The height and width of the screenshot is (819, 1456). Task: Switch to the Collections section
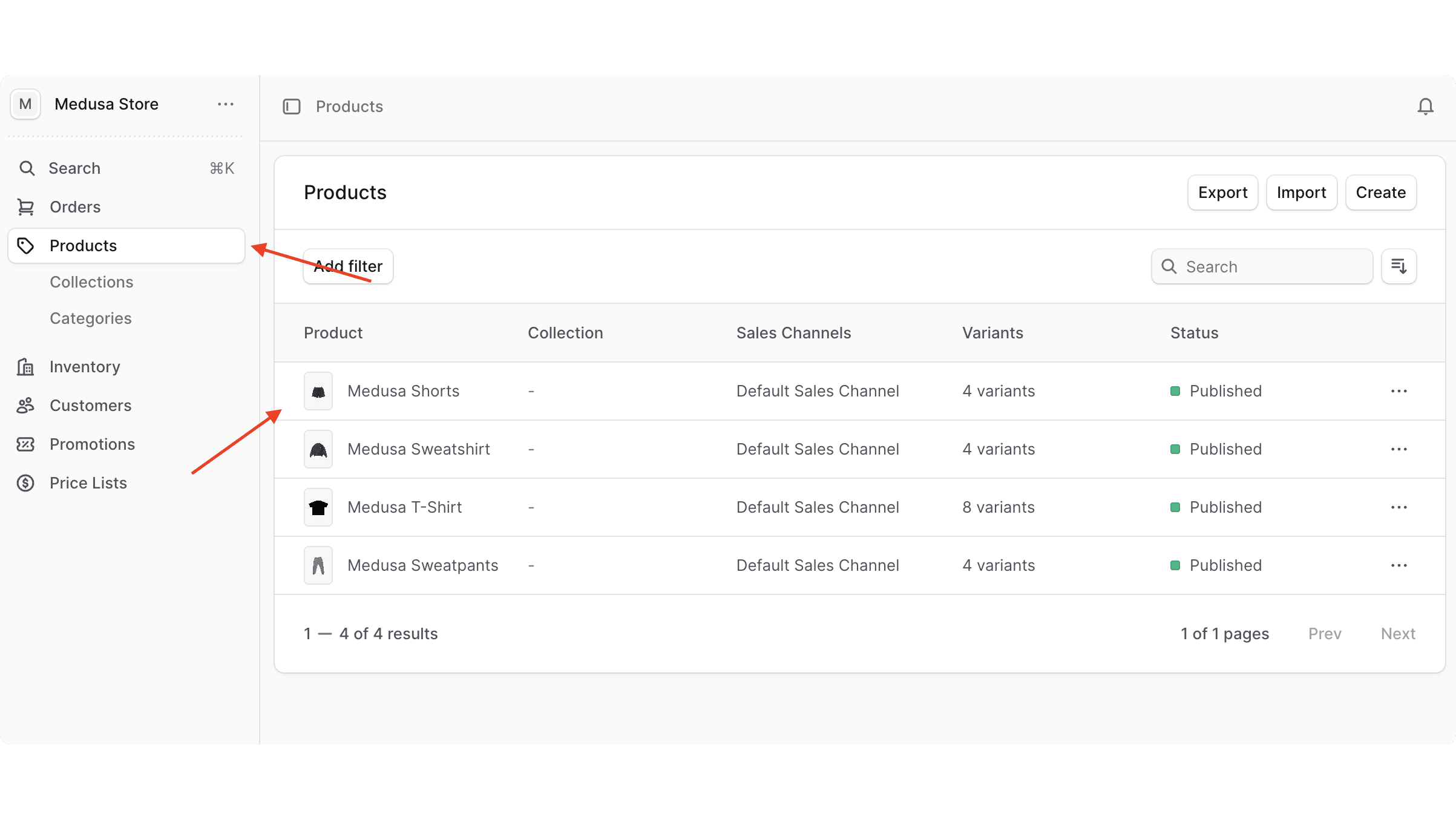(x=91, y=281)
